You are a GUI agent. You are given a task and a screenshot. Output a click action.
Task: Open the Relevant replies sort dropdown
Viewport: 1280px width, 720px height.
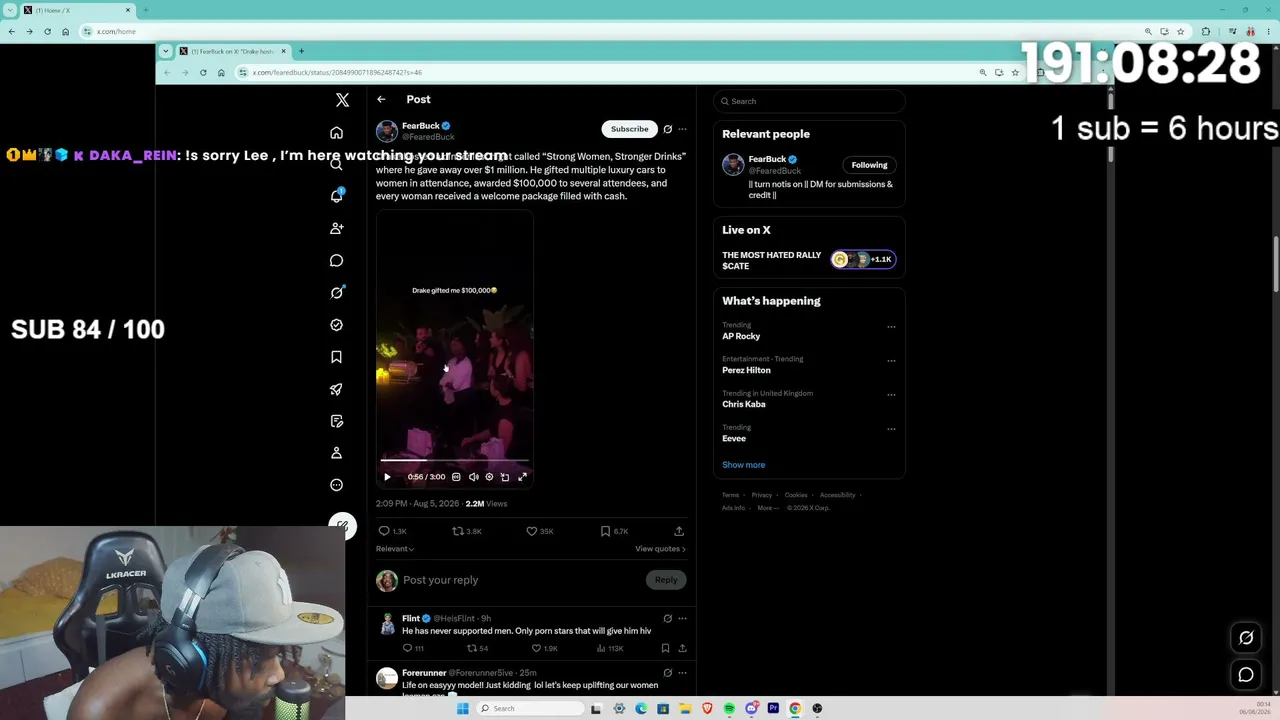point(395,549)
